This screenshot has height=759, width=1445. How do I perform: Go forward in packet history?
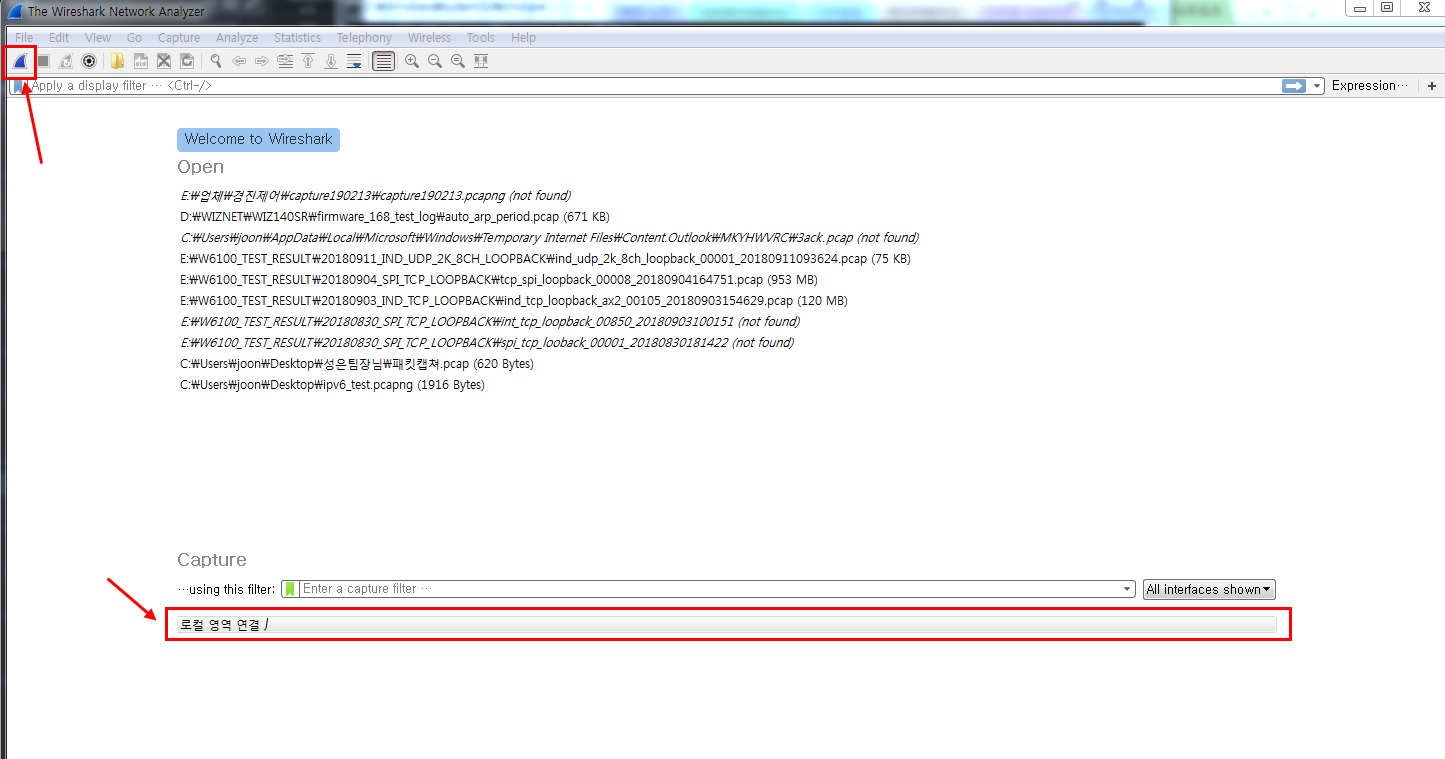pos(262,61)
